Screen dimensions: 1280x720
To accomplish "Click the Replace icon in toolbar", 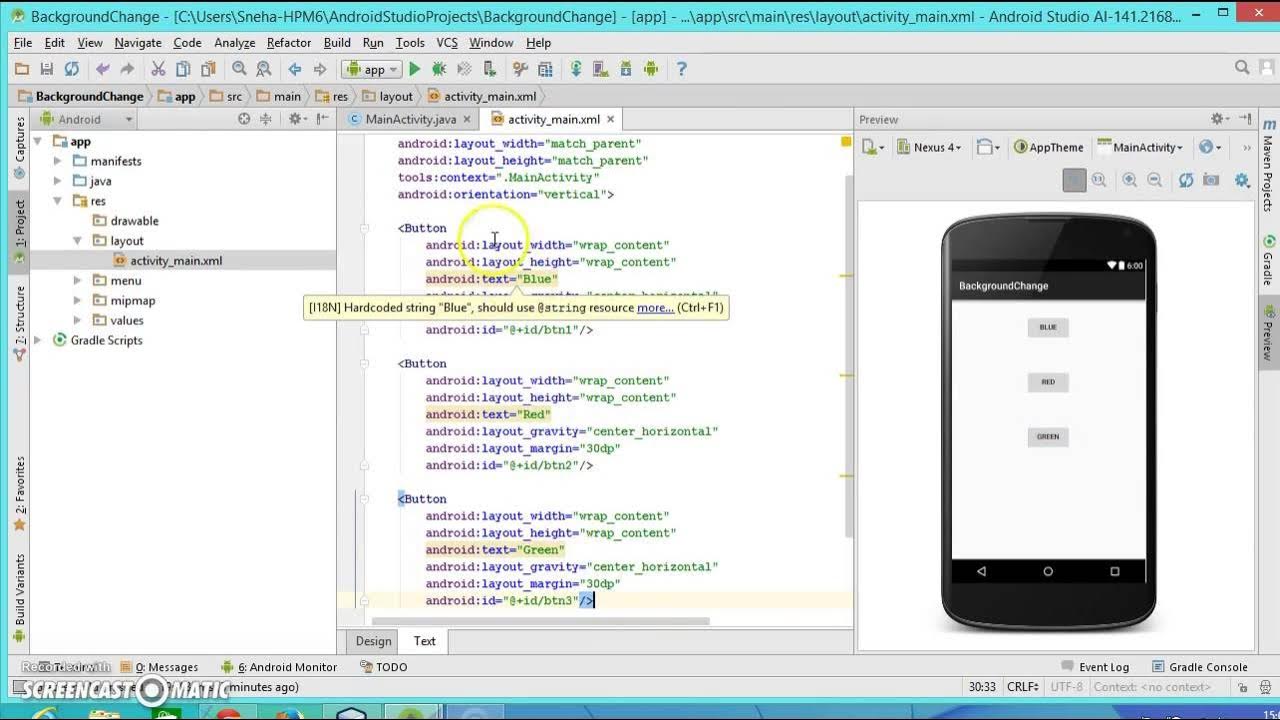I will coord(264,69).
